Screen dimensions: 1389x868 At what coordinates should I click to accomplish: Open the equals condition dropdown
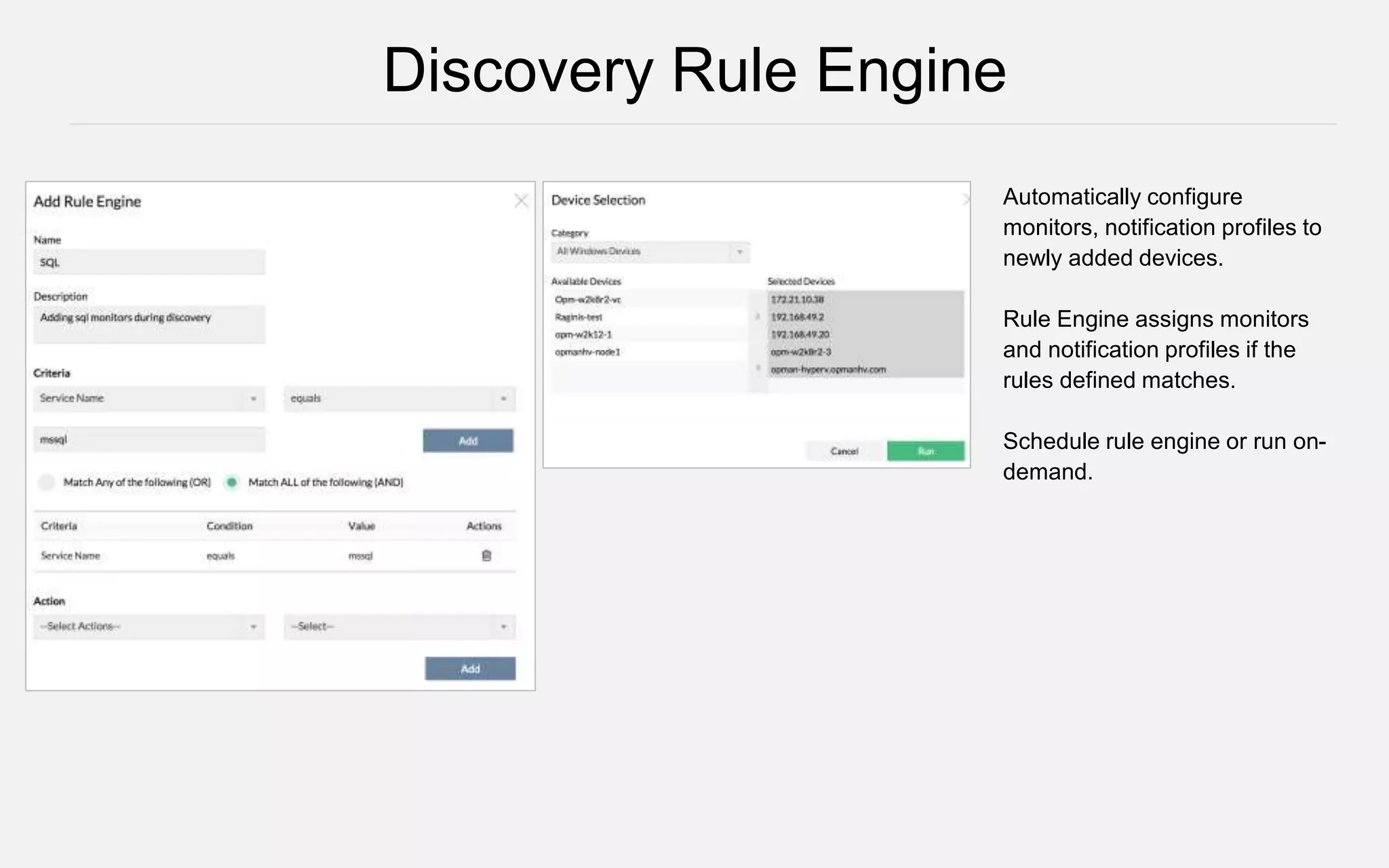399,399
